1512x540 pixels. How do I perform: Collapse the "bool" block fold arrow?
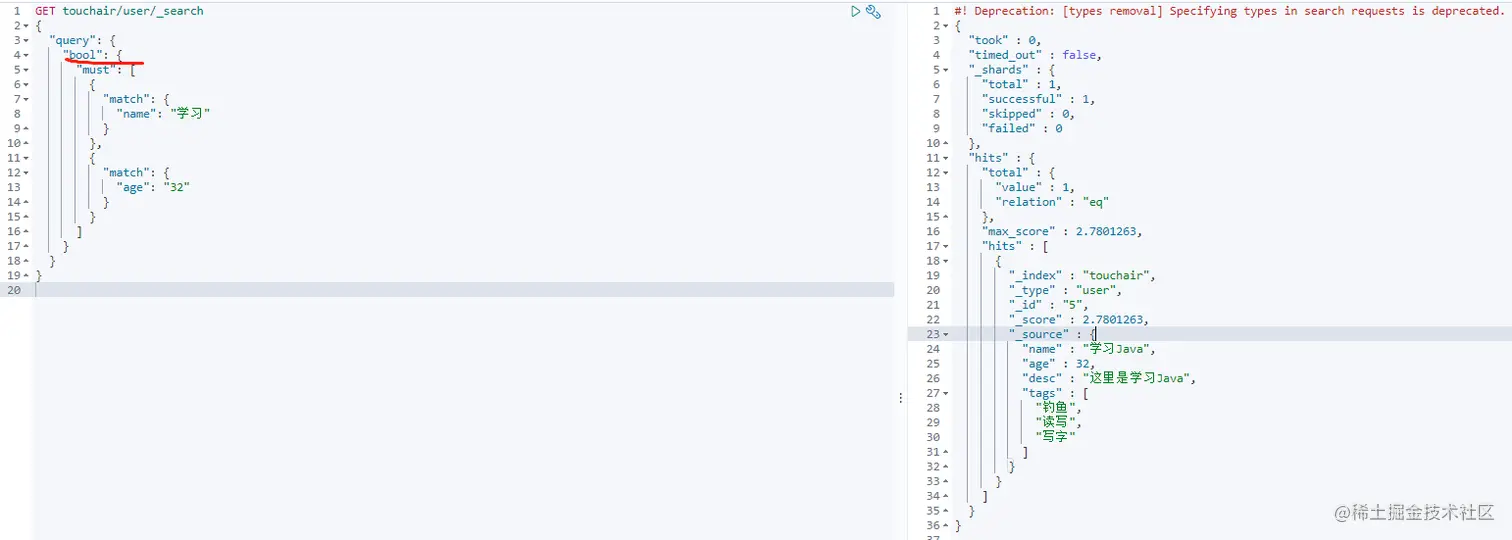click(26, 55)
